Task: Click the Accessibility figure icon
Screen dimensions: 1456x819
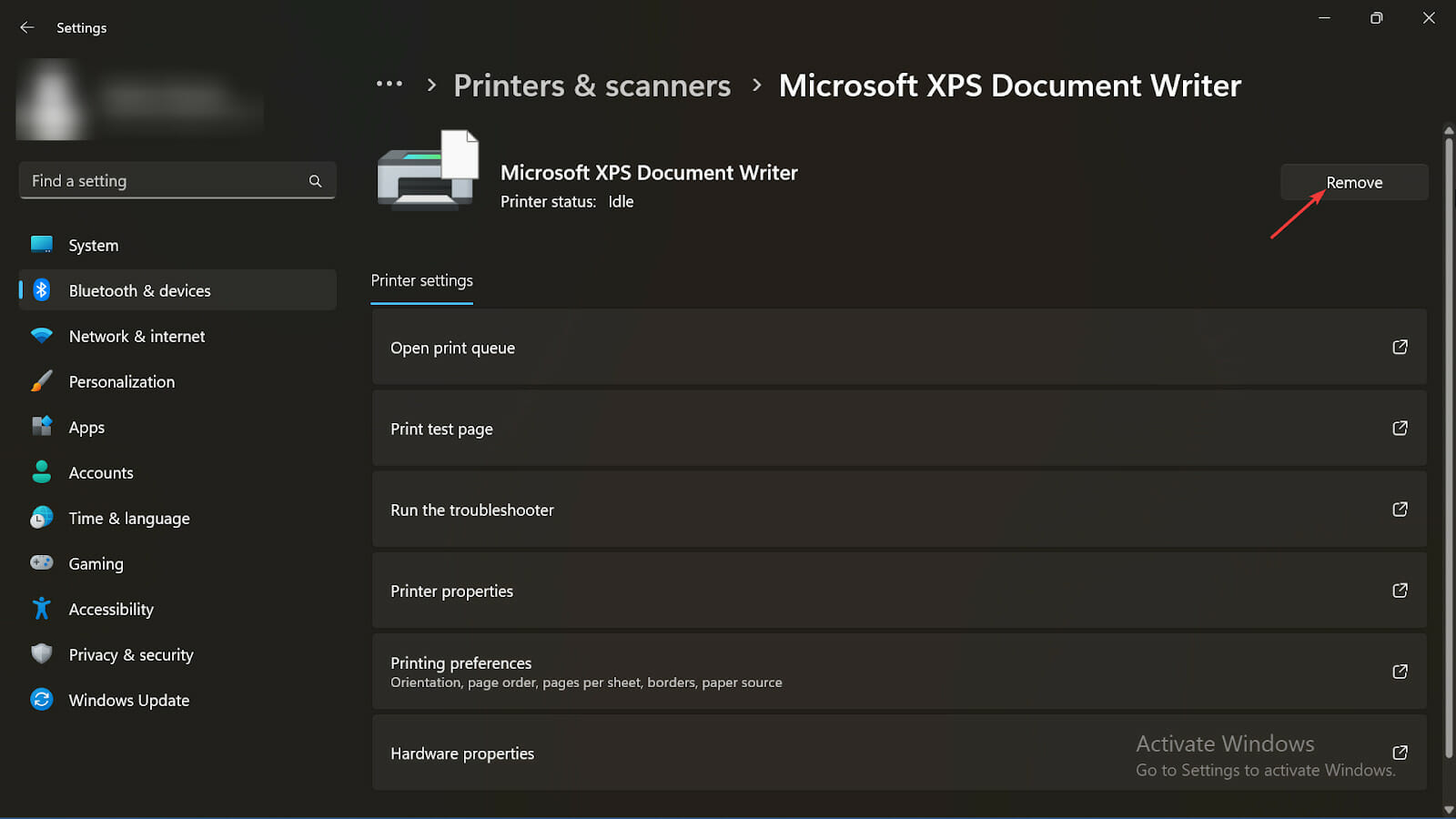Action: coord(41,608)
